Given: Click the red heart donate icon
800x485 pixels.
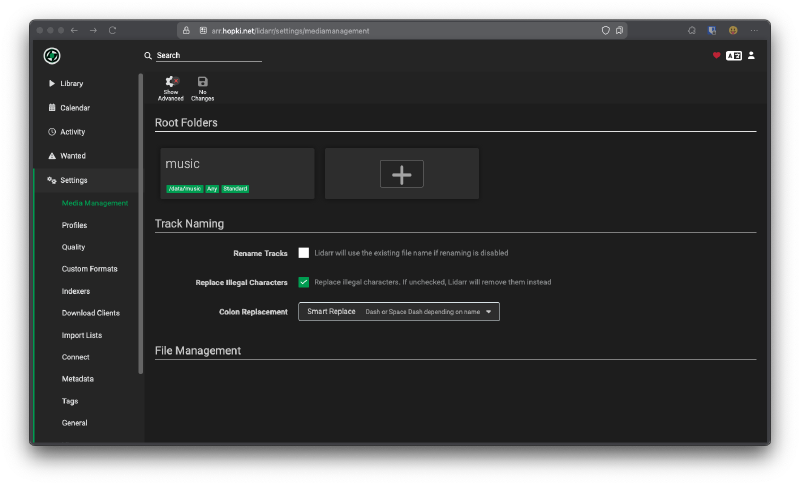Looking at the screenshot, I should [x=716, y=56].
